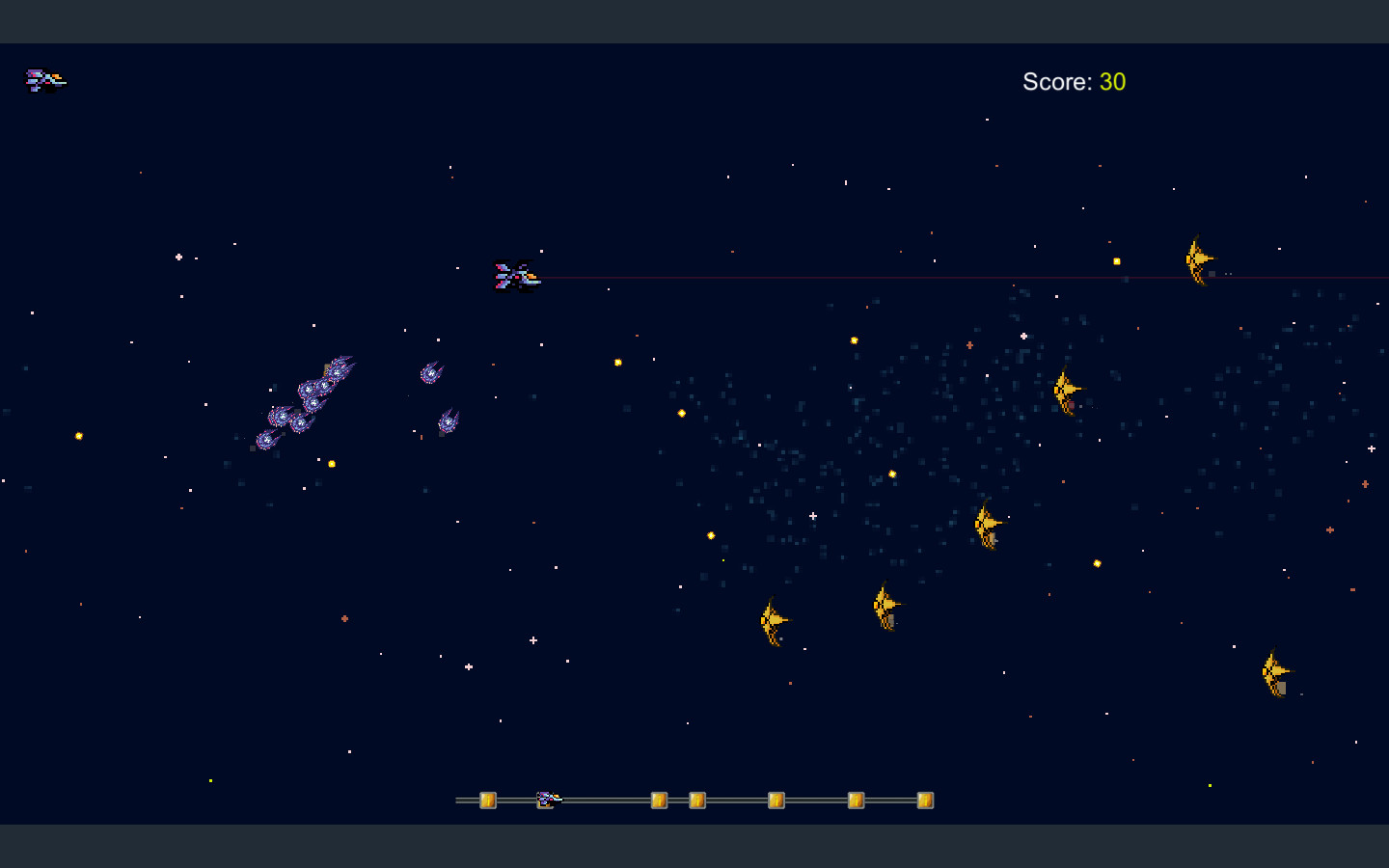The width and height of the screenshot is (1389, 868).
Task: Click the yellow pickup diamond on the left edge
Action: click(78, 435)
